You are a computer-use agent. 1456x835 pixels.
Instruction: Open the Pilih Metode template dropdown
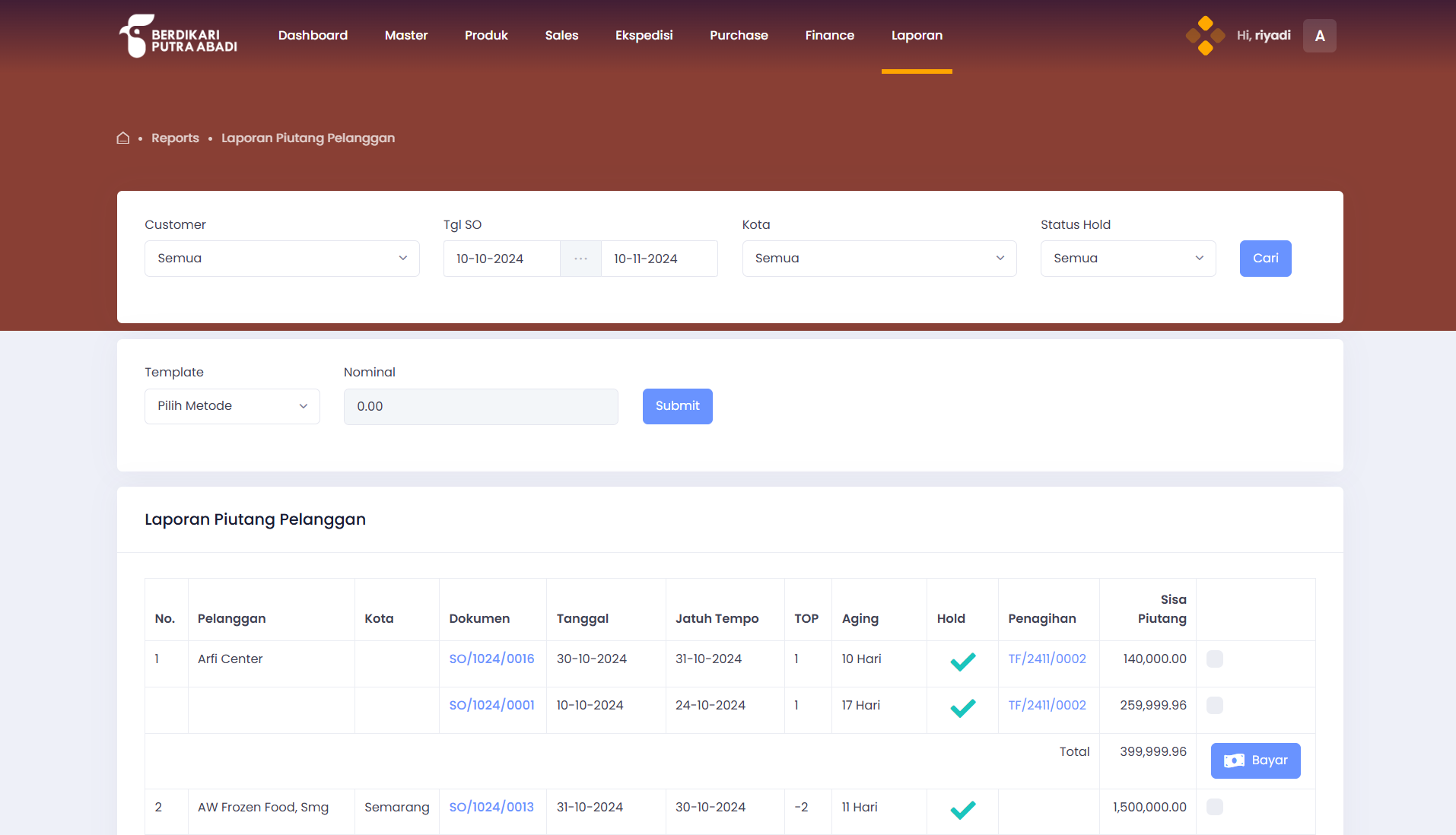232,406
